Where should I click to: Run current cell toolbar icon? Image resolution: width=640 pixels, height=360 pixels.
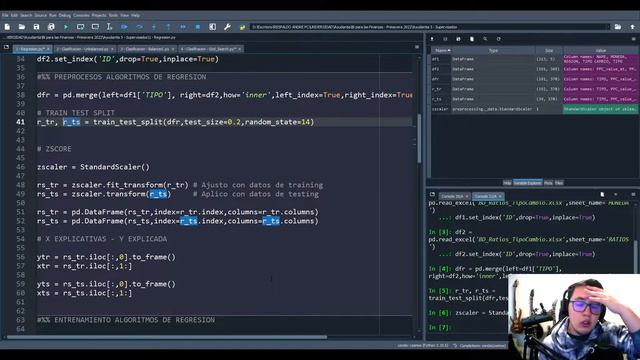(x=80, y=27)
